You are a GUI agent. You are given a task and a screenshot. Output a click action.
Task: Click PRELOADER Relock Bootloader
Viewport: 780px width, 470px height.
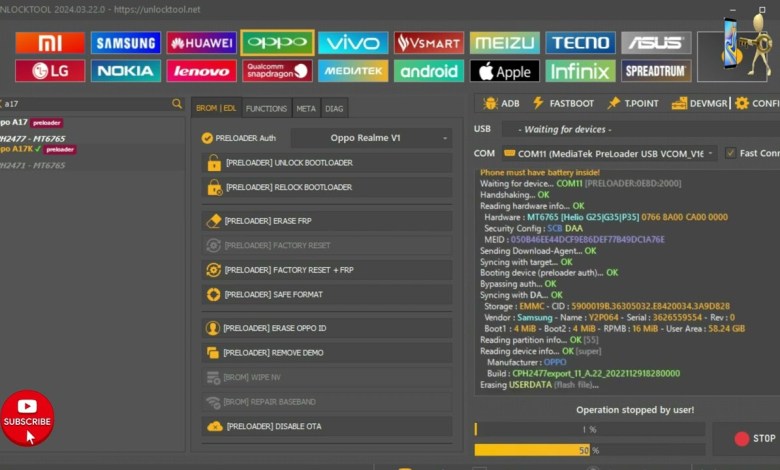(x=327, y=188)
